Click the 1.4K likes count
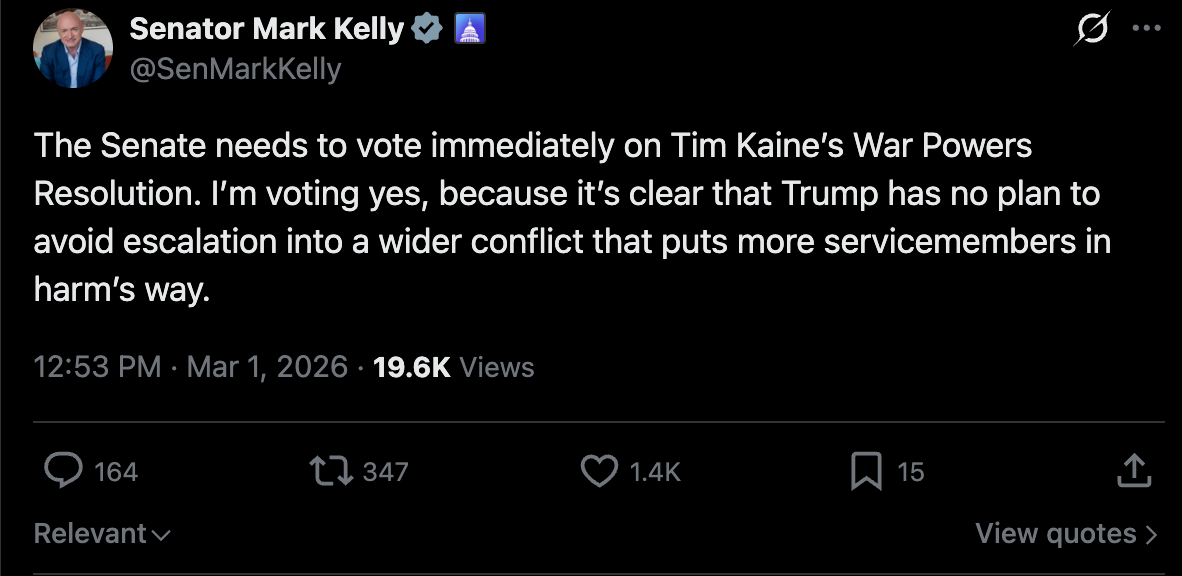Viewport: 1182px width, 576px height. 655,471
